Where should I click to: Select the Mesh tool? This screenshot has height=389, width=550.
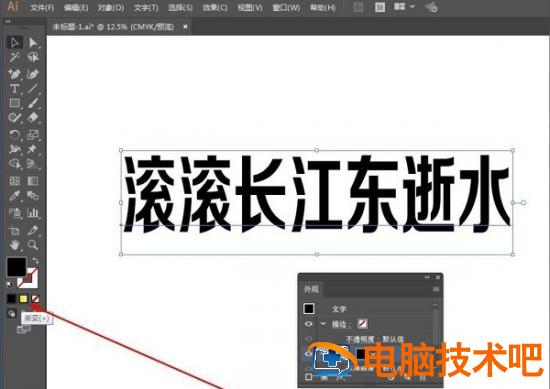click(x=14, y=181)
